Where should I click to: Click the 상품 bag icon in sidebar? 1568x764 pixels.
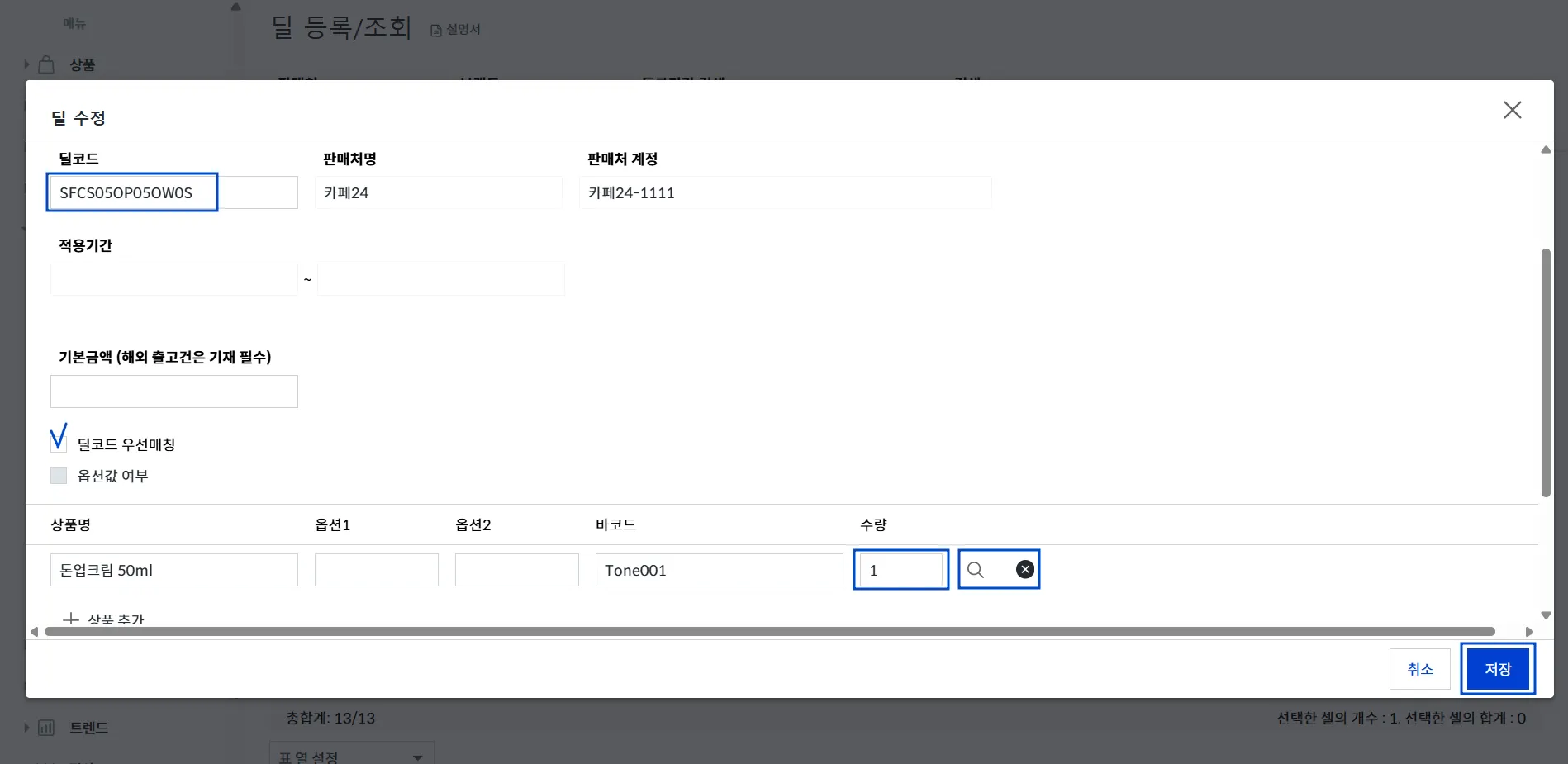(47, 64)
